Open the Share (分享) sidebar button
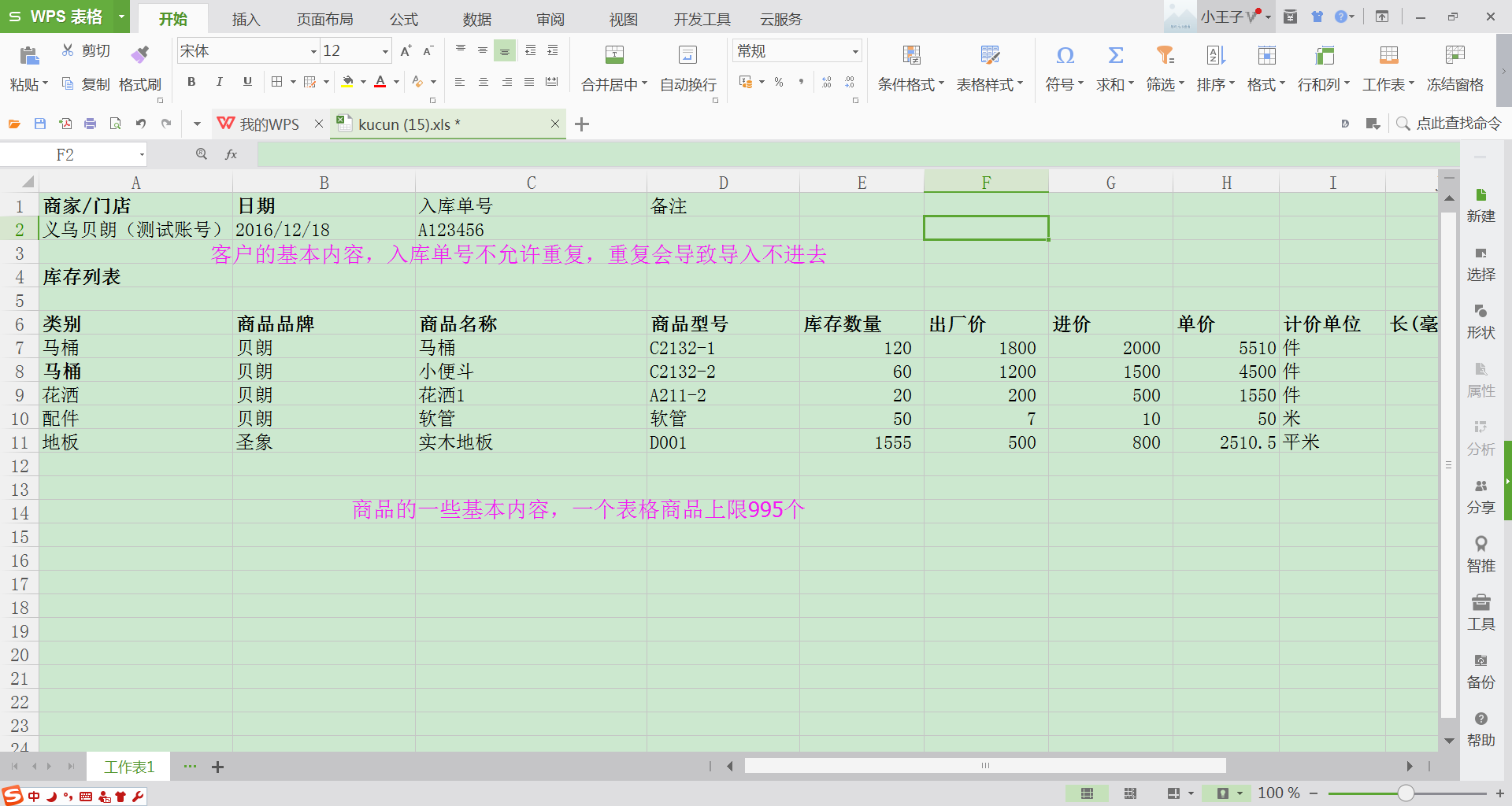This screenshot has width=1512, height=806. 1480,497
